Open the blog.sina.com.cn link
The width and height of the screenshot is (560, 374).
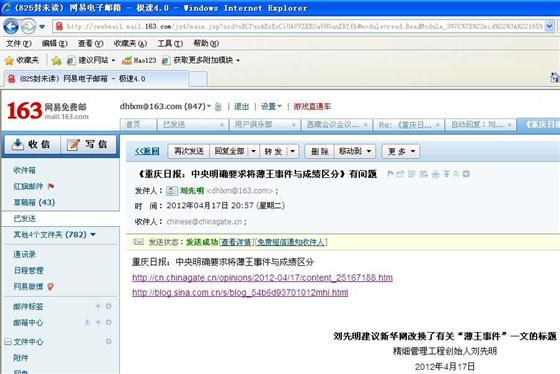[240, 293]
